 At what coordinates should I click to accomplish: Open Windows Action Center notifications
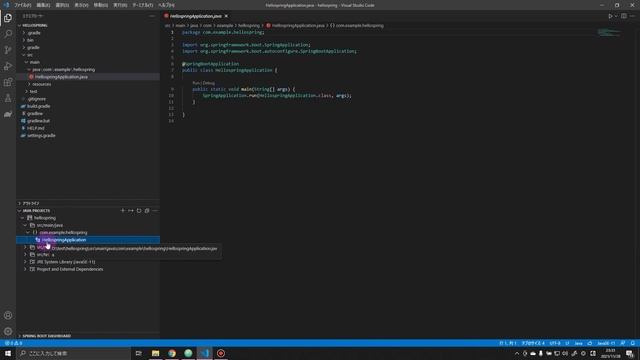click(630, 353)
